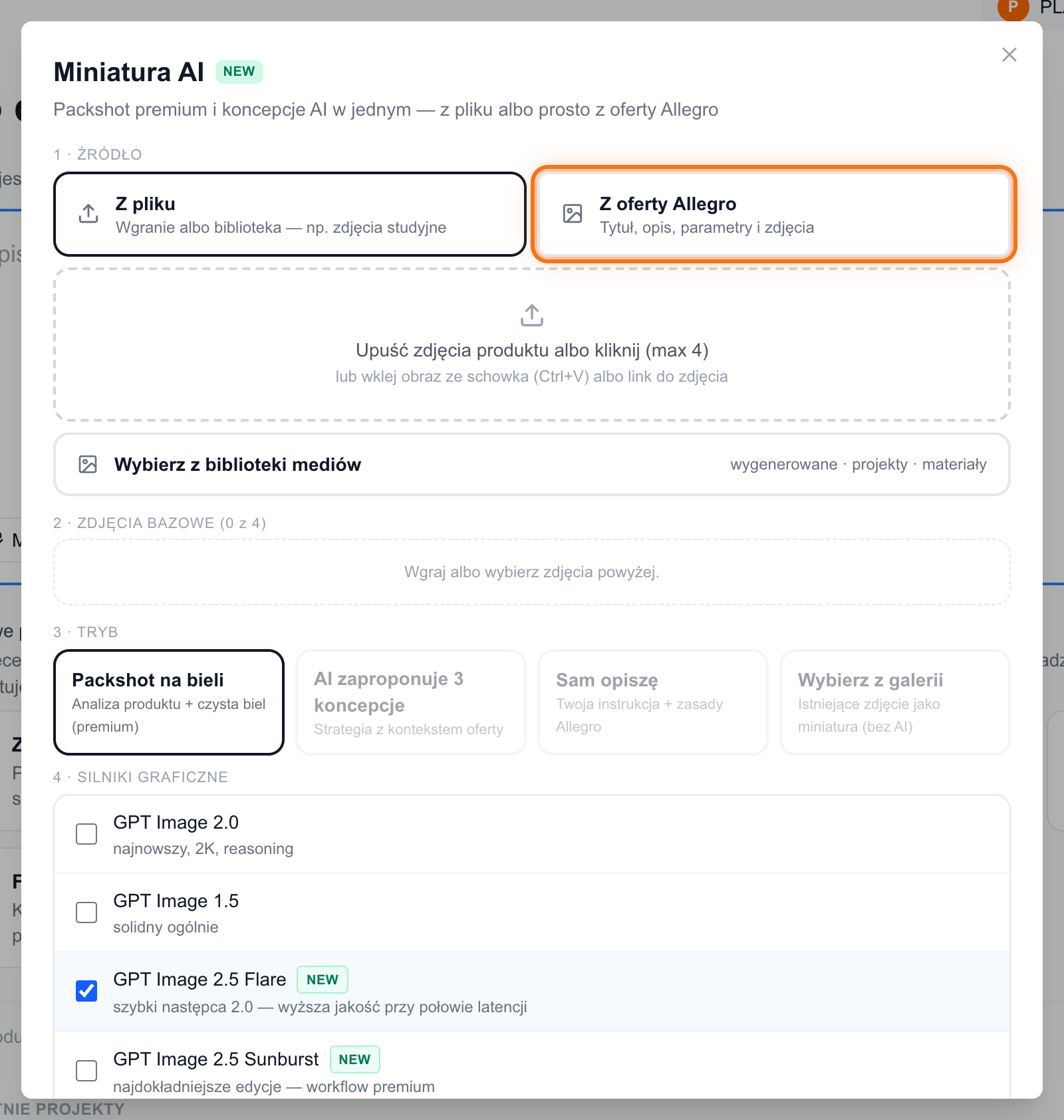Open Wybierz z biblioteki mediów
Viewport: 1064px width, 1120px height.
pos(532,464)
